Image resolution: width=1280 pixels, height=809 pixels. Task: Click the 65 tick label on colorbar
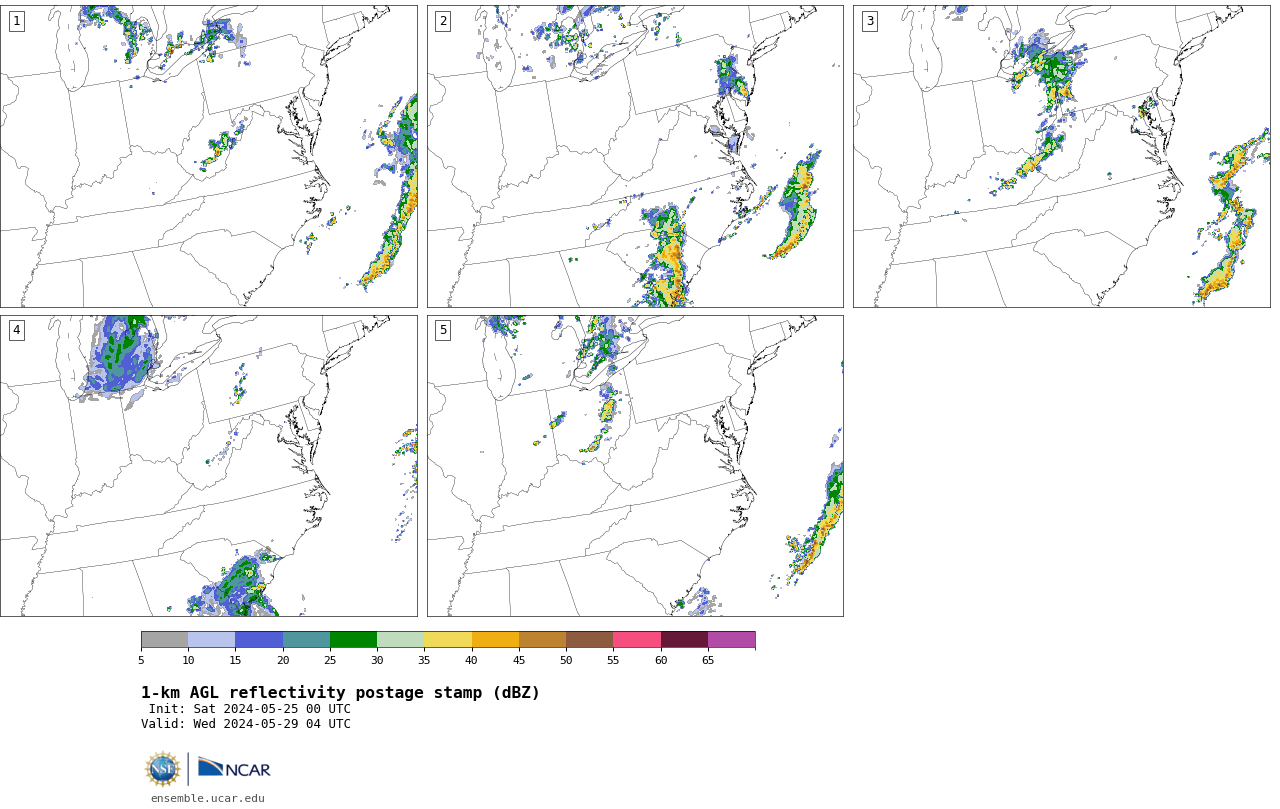tap(708, 660)
